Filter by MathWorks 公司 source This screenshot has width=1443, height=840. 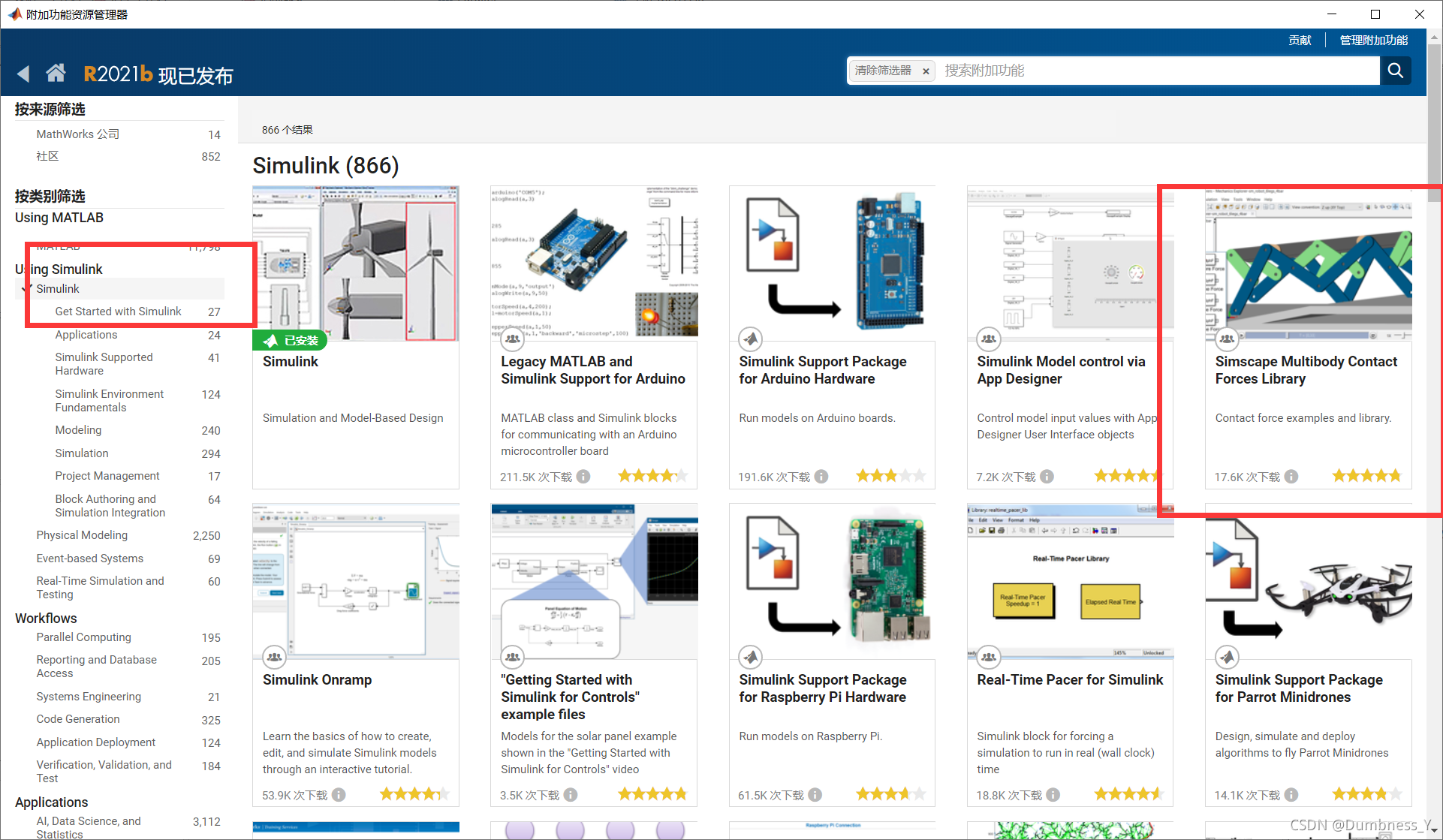(77, 134)
